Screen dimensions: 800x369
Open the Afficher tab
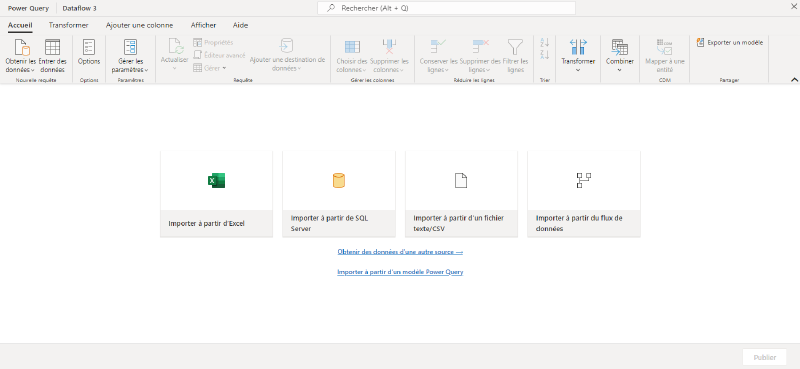tap(203, 25)
